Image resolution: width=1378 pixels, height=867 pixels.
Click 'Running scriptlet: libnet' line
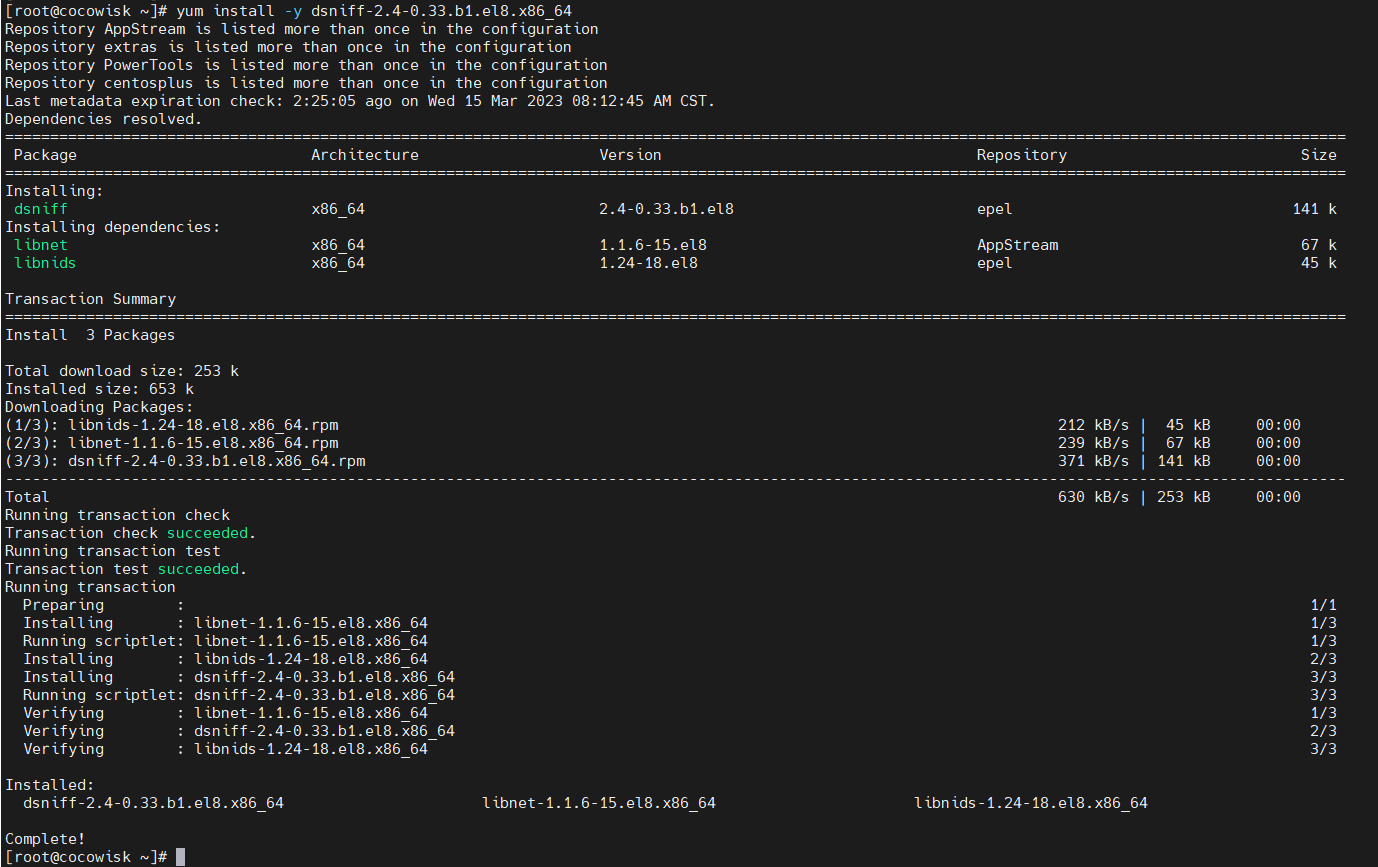pyautogui.click(x=680, y=641)
